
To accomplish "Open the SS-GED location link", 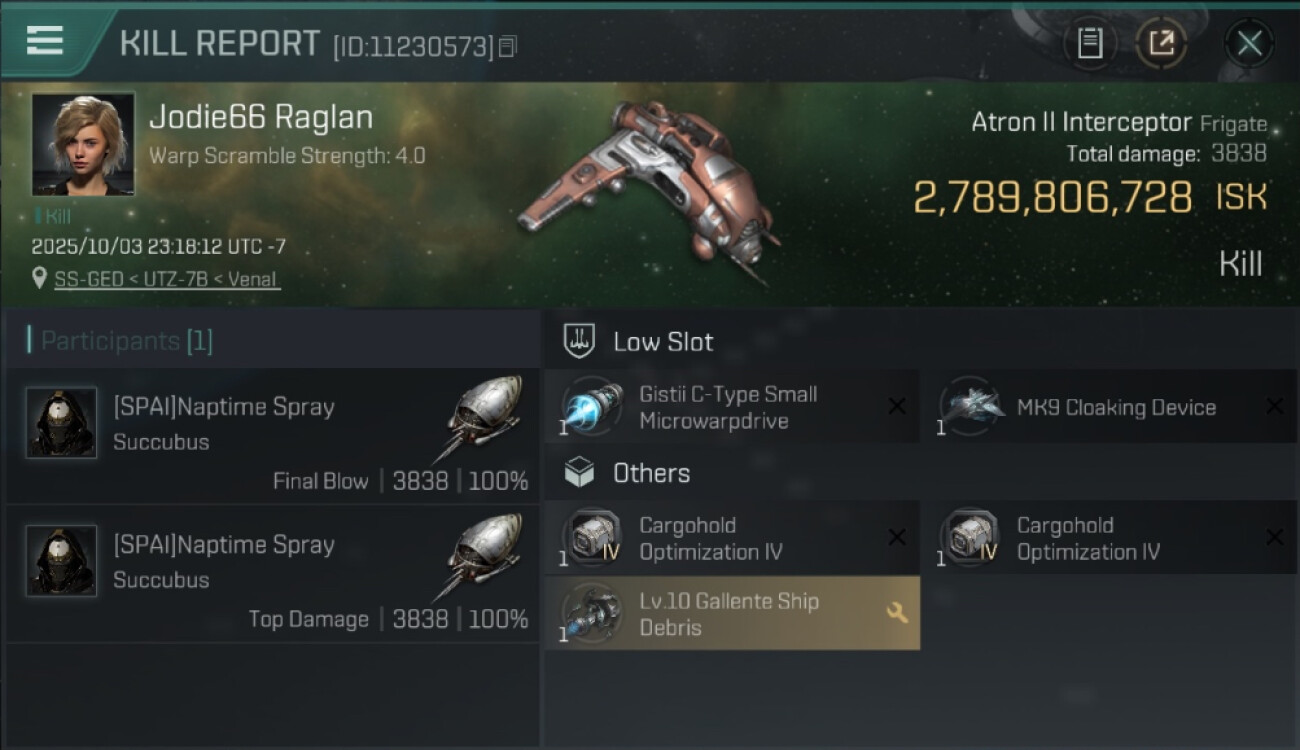I will (x=167, y=279).
